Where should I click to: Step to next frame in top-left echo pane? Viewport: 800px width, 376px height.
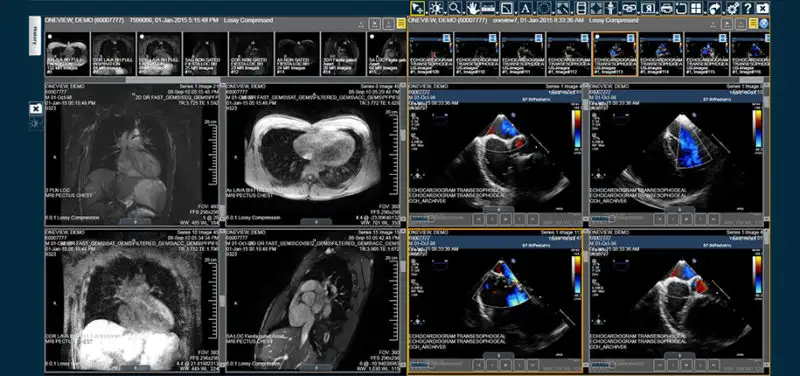pos(519,219)
